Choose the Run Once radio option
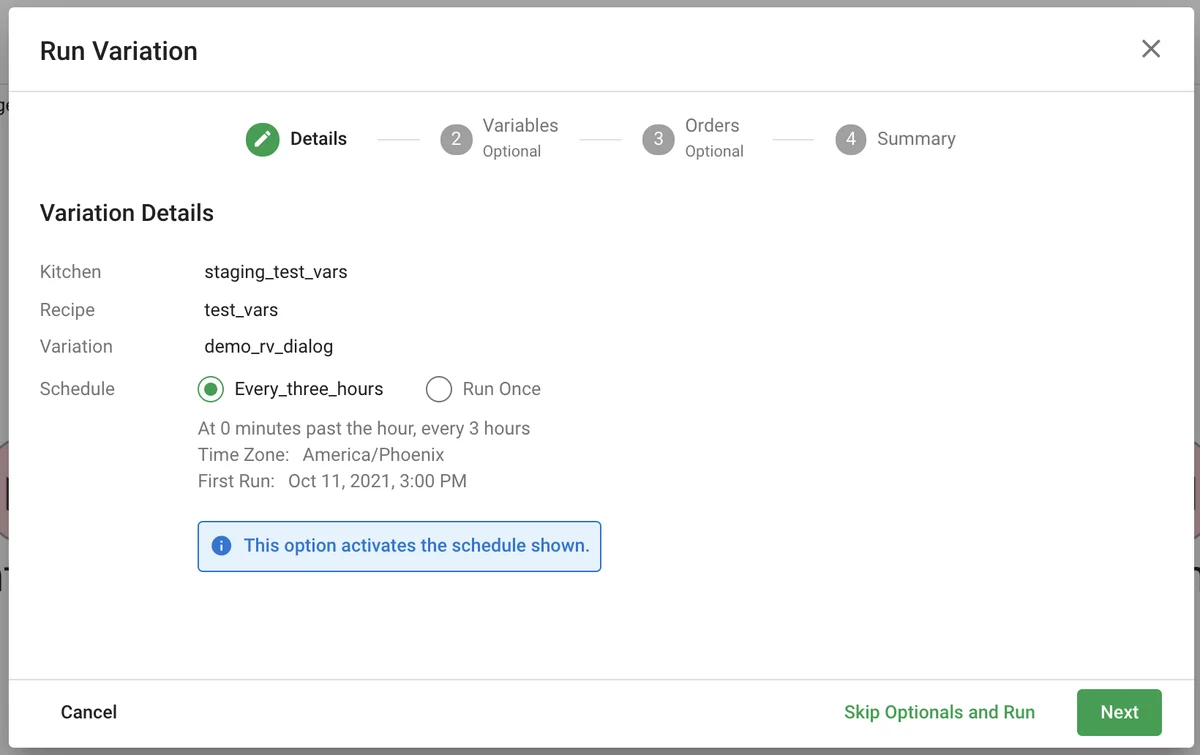 pyautogui.click(x=439, y=389)
